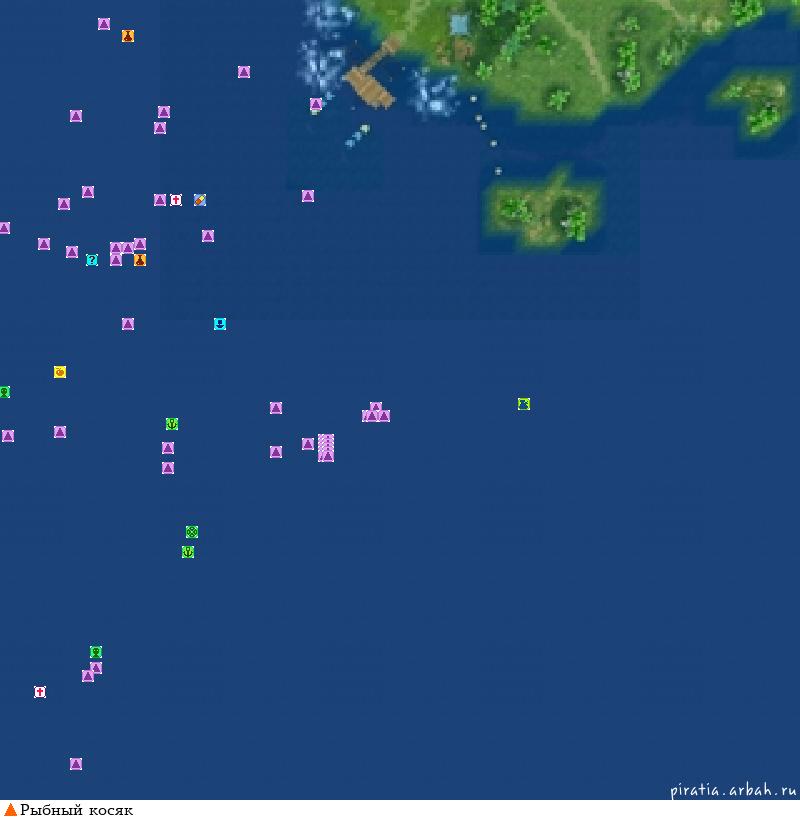Click the green anchor marker below the wheel icon
This screenshot has height=820, width=800.
pos(188,552)
